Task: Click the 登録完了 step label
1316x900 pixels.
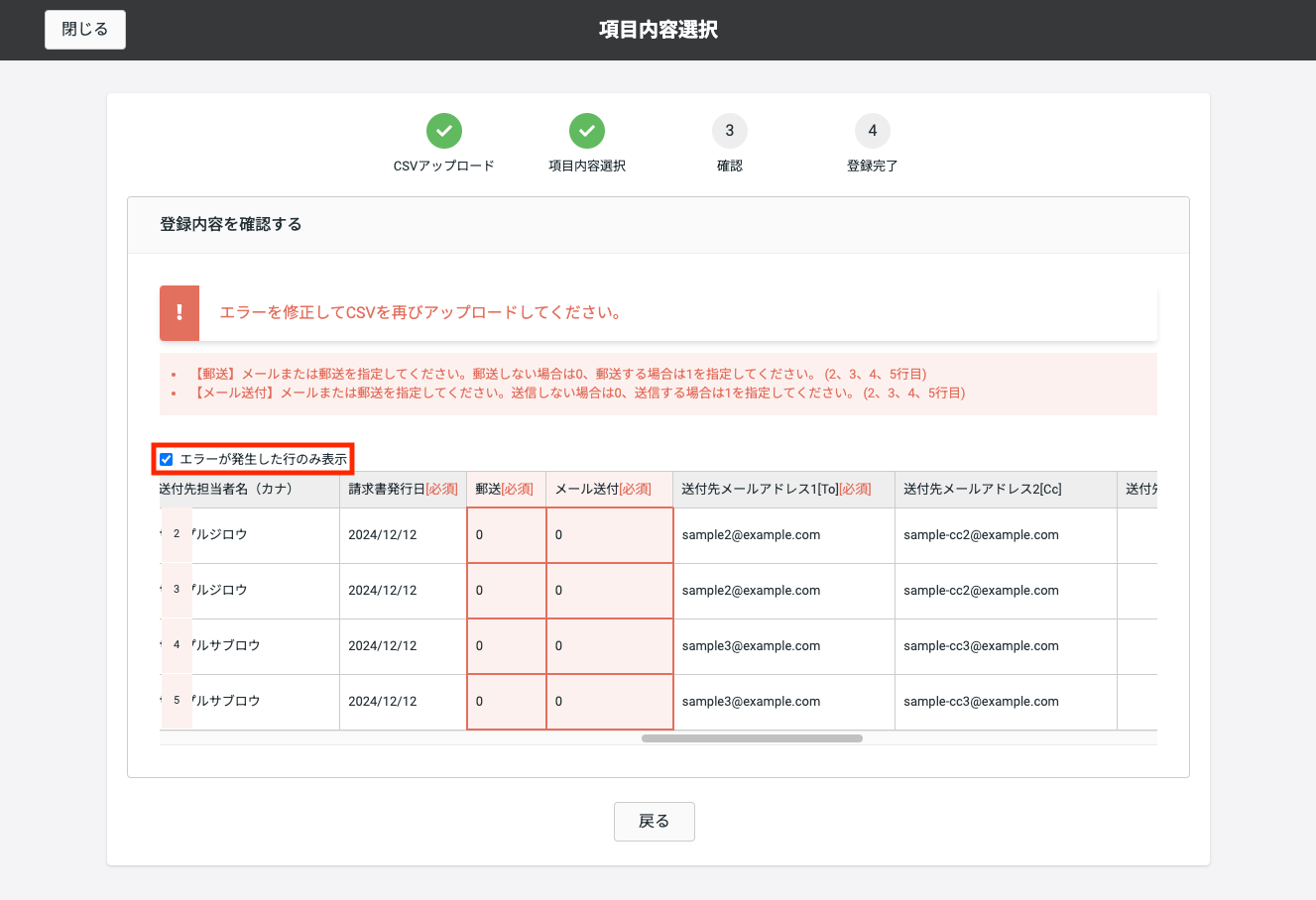Action: pyautogui.click(x=873, y=166)
